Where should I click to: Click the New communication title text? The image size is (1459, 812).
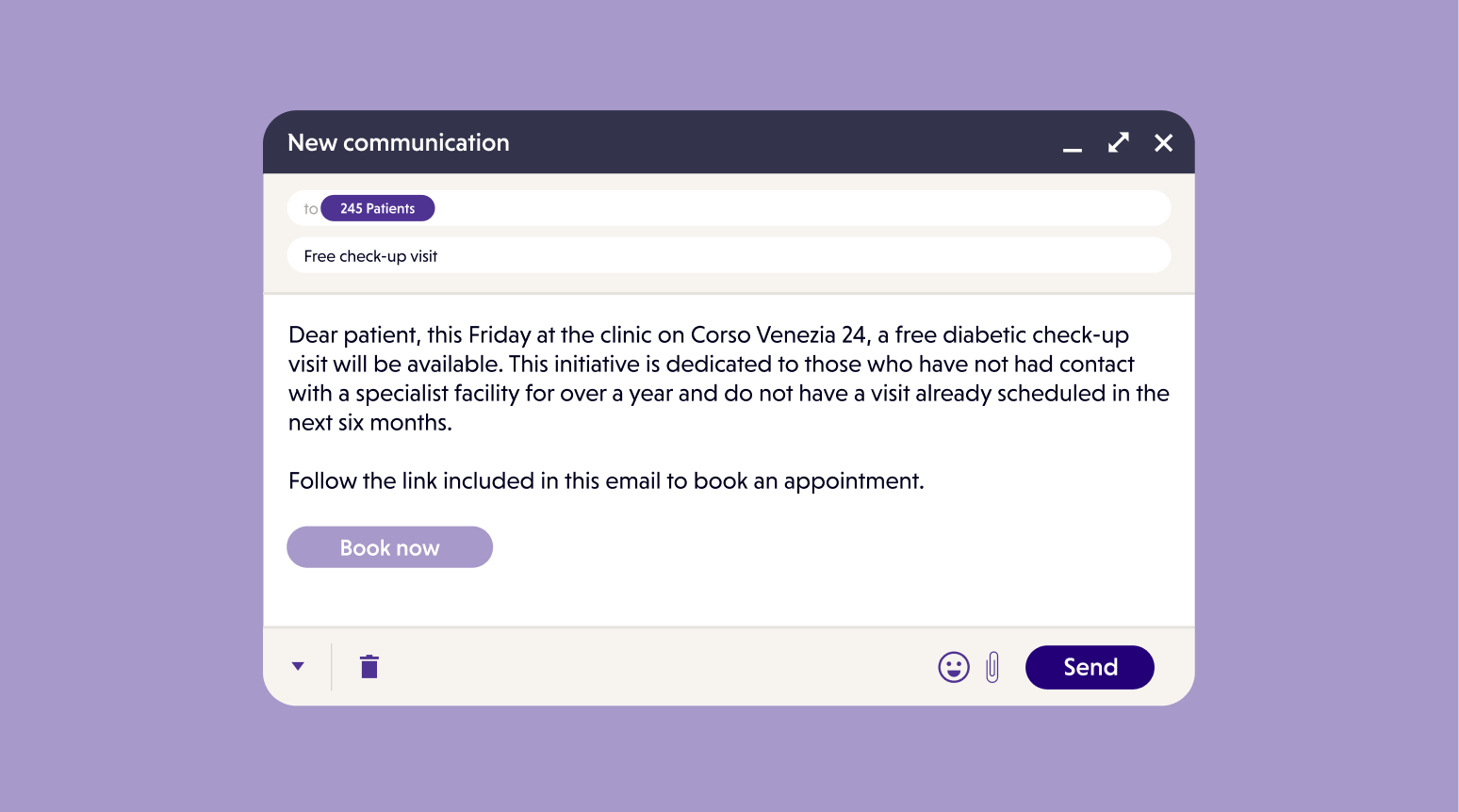(398, 143)
